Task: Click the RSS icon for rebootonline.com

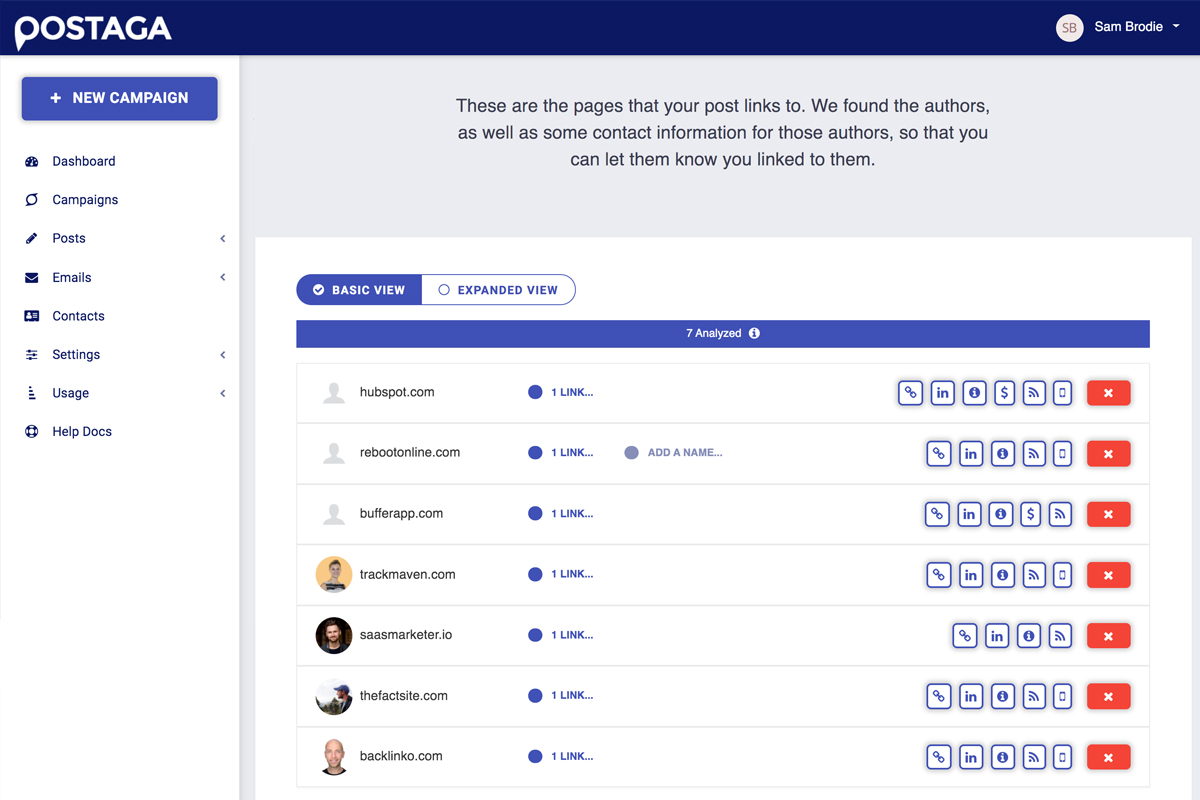Action: pyautogui.click(x=1034, y=453)
